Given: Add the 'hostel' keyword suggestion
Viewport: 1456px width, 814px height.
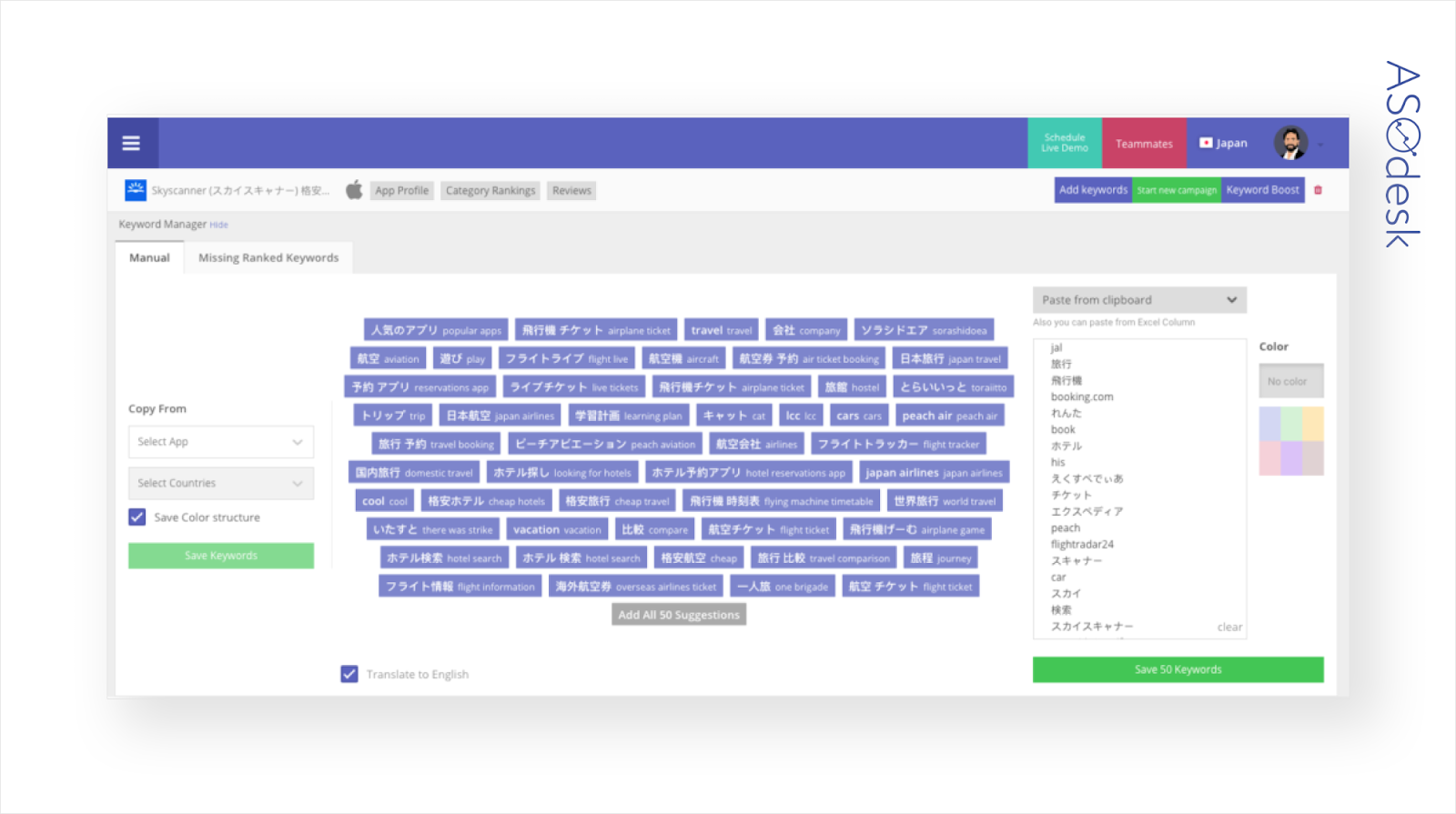Looking at the screenshot, I should [x=852, y=387].
